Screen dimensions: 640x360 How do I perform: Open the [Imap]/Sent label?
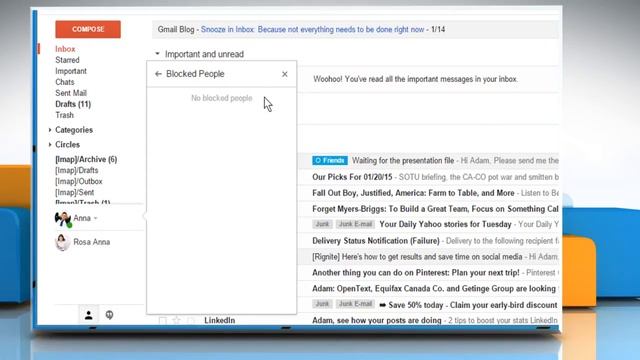tap(75, 192)
